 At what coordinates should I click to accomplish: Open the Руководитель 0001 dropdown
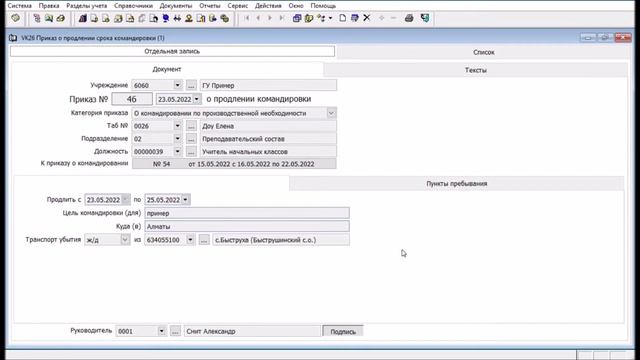[x=162, y=331]
